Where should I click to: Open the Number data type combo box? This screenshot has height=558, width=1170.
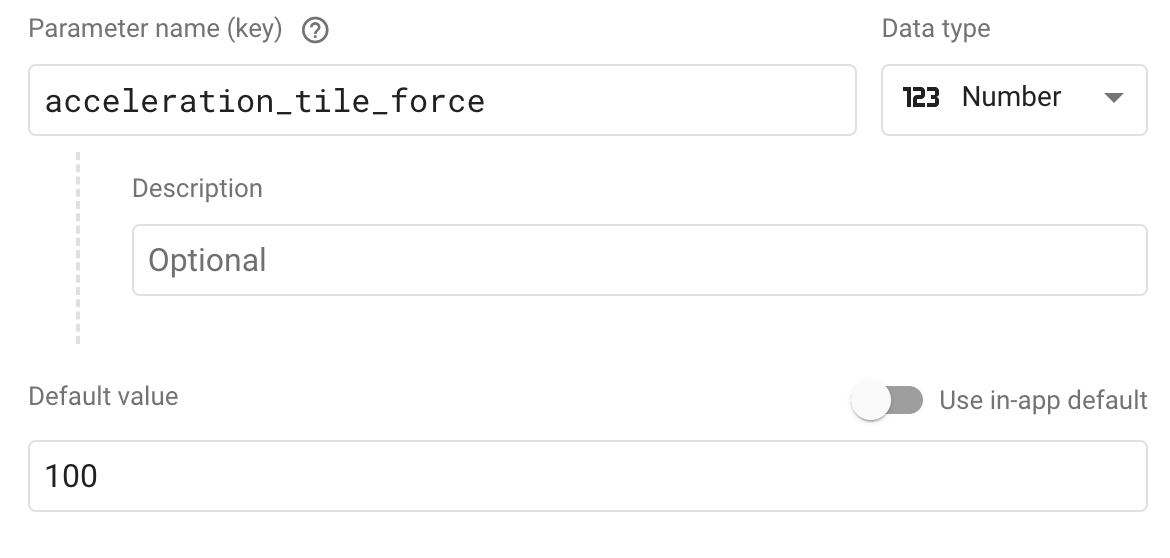[1013, 99]
